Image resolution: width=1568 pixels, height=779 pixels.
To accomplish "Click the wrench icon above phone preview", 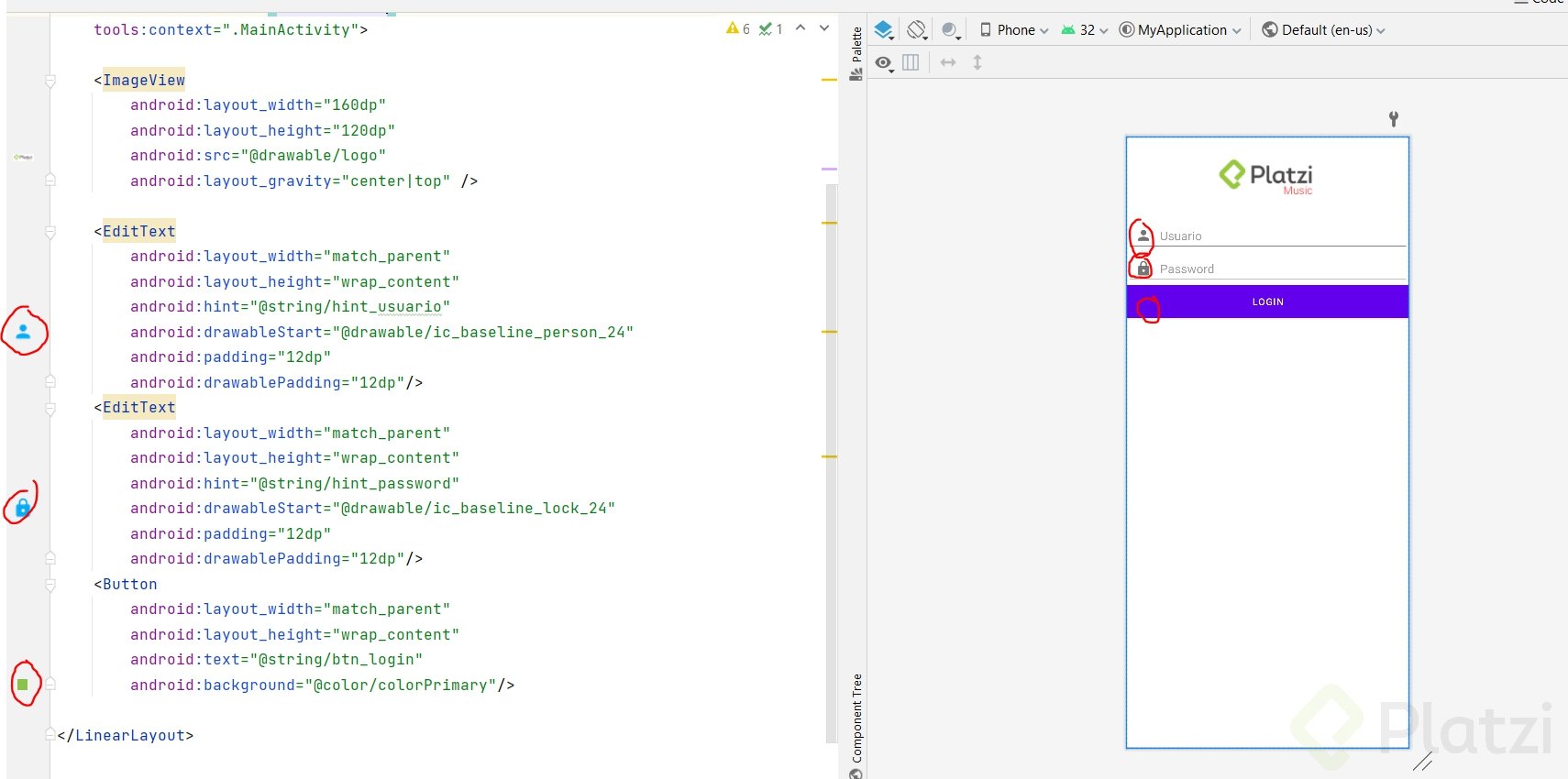I will [x=1393, y=118].
